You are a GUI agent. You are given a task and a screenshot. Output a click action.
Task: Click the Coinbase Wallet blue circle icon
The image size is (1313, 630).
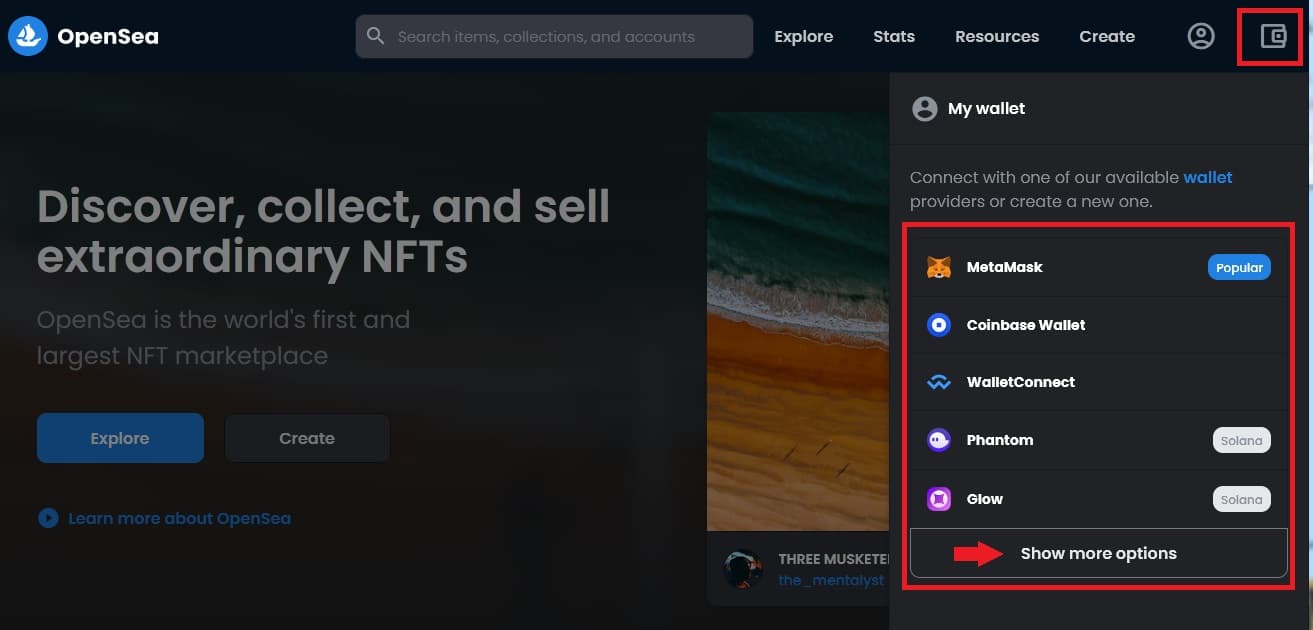pyautogui.click(x=939, y=325)
